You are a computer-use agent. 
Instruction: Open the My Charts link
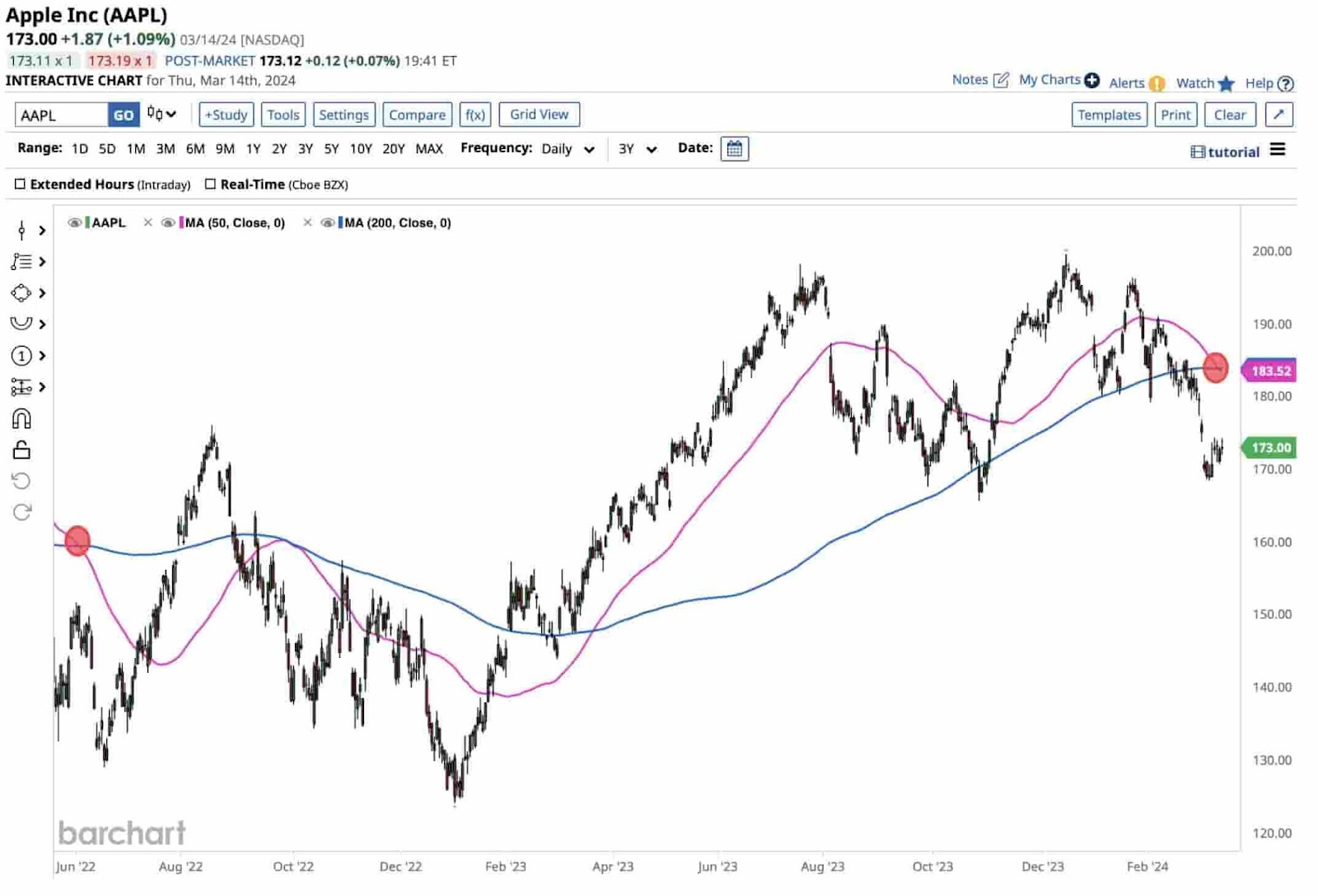coord(1049,80)
